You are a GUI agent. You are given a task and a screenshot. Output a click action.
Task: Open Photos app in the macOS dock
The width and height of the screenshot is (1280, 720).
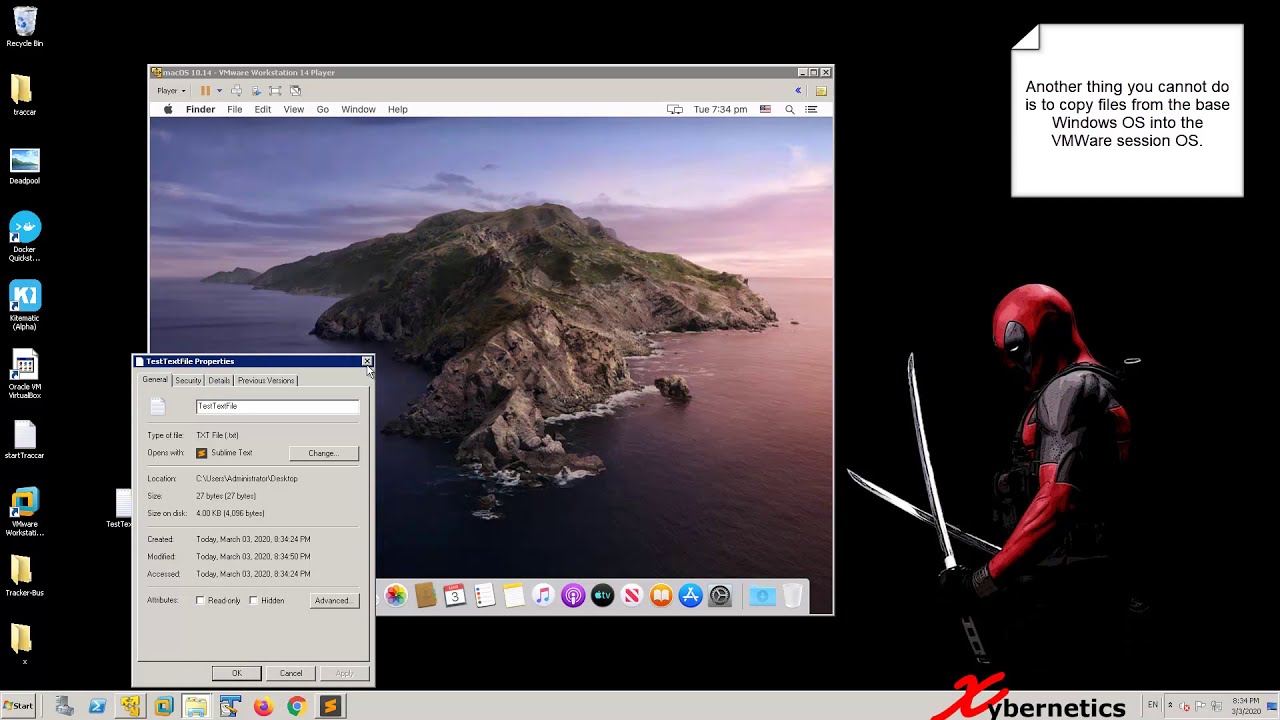[x=396, y=596]
